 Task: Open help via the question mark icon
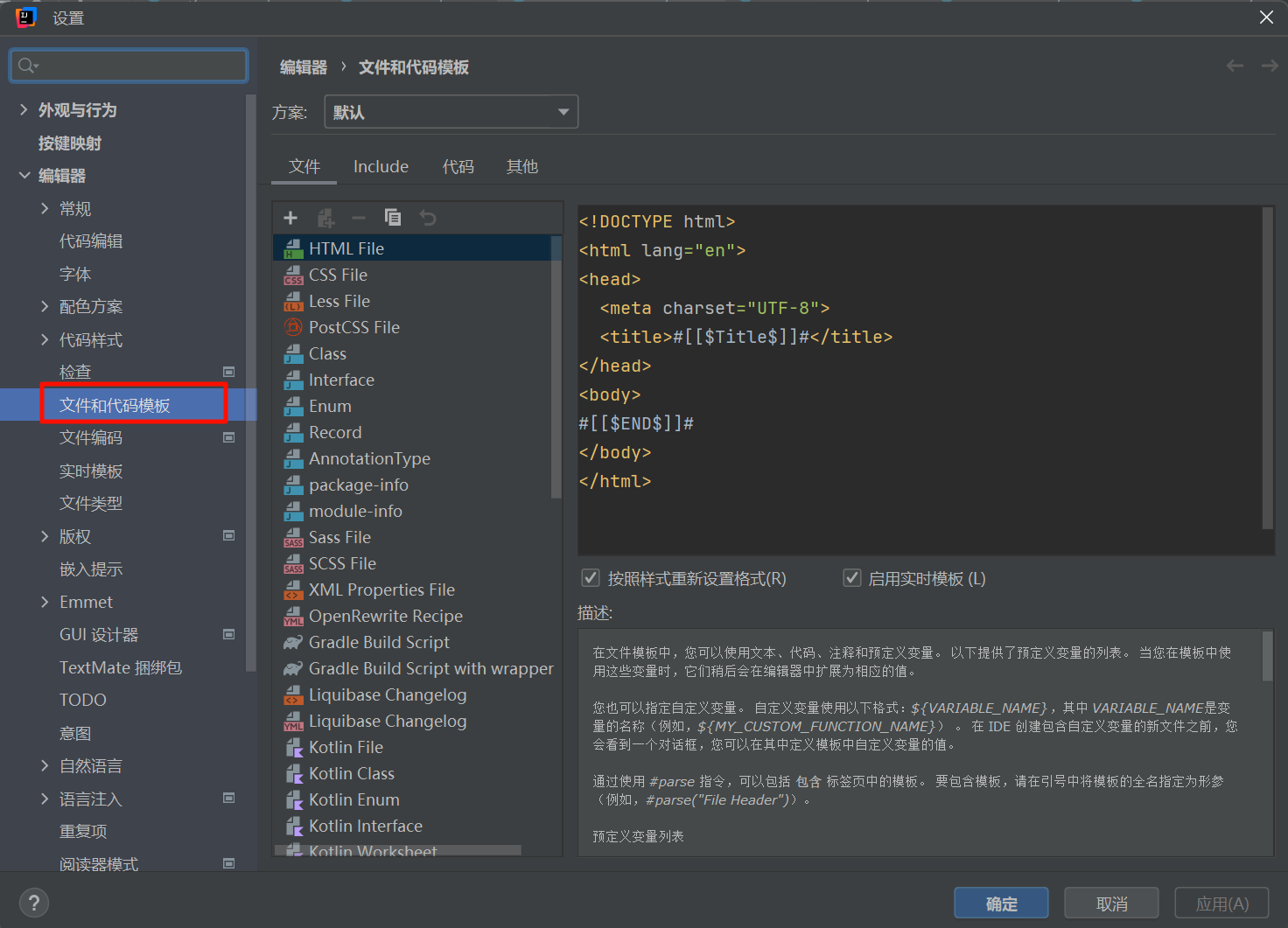pos(34,904)
